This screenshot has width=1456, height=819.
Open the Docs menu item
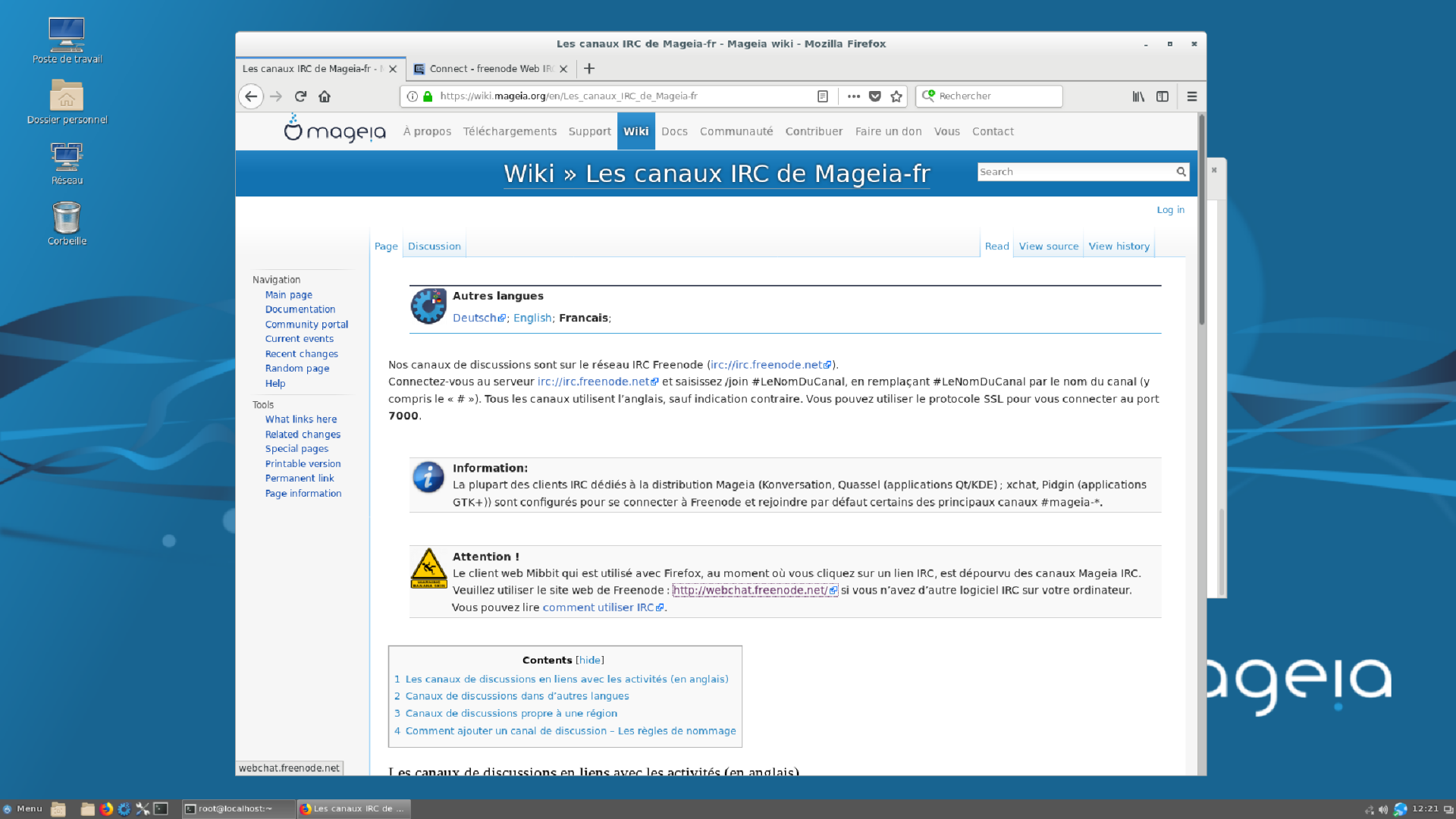point(674,131)
